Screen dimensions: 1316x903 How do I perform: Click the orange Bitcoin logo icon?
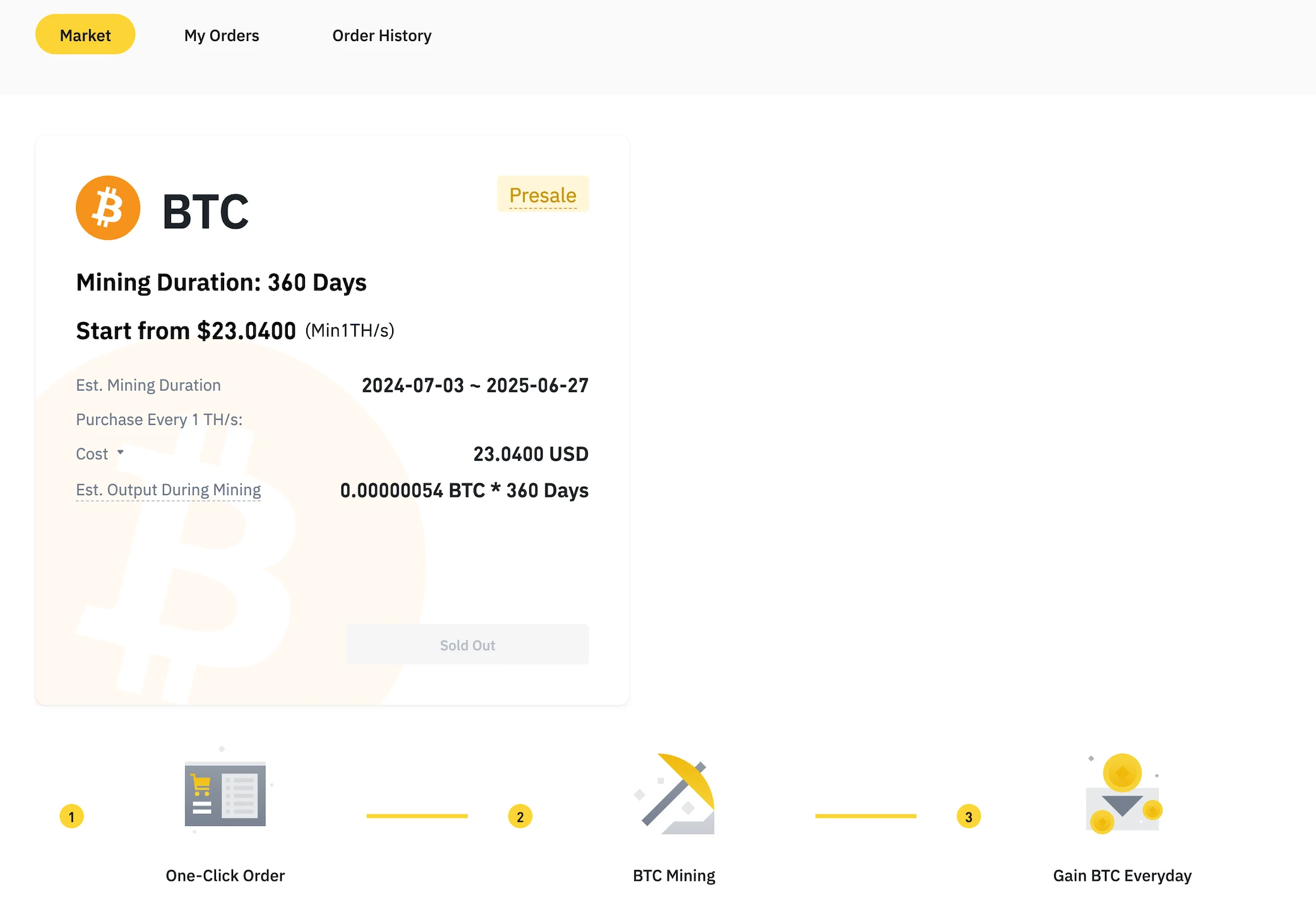click(108, 208)
